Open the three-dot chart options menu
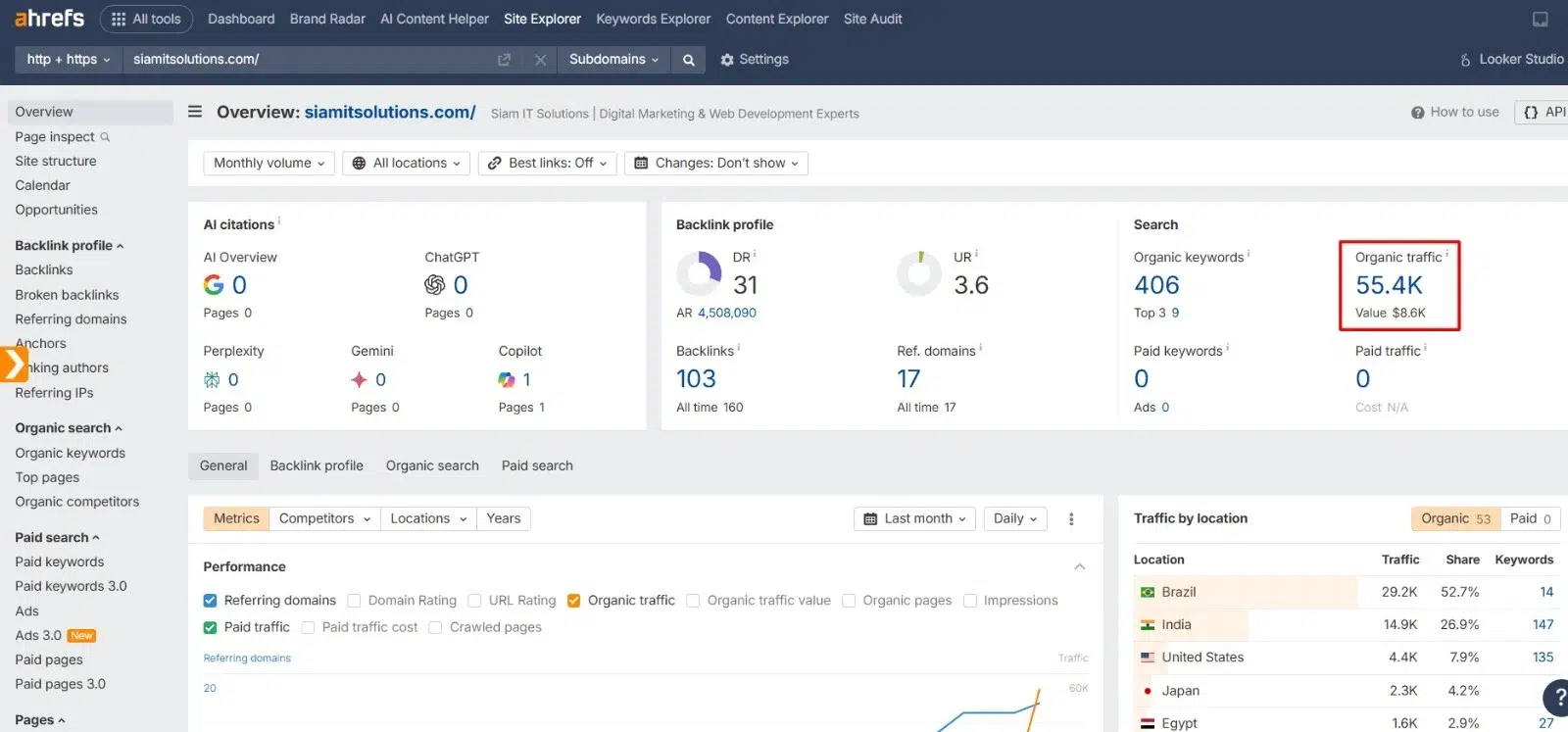 coord(1071,519)
